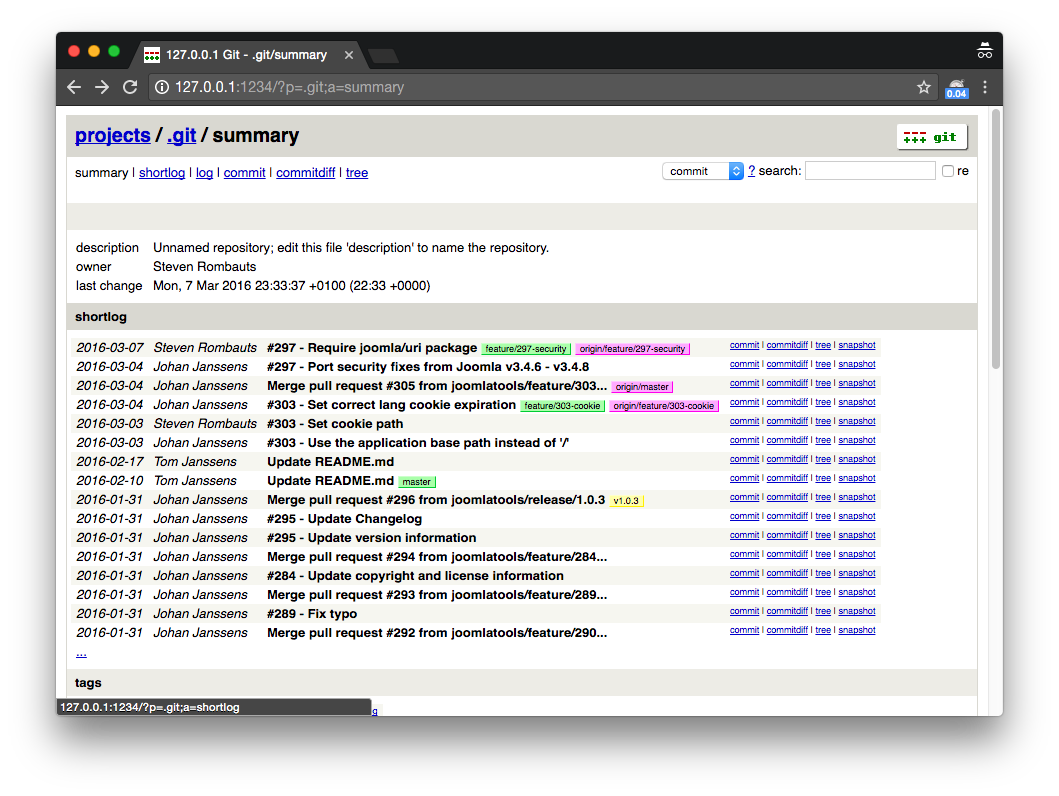
Task: Open the shortlog navigation link
Action: coord(162,173)
